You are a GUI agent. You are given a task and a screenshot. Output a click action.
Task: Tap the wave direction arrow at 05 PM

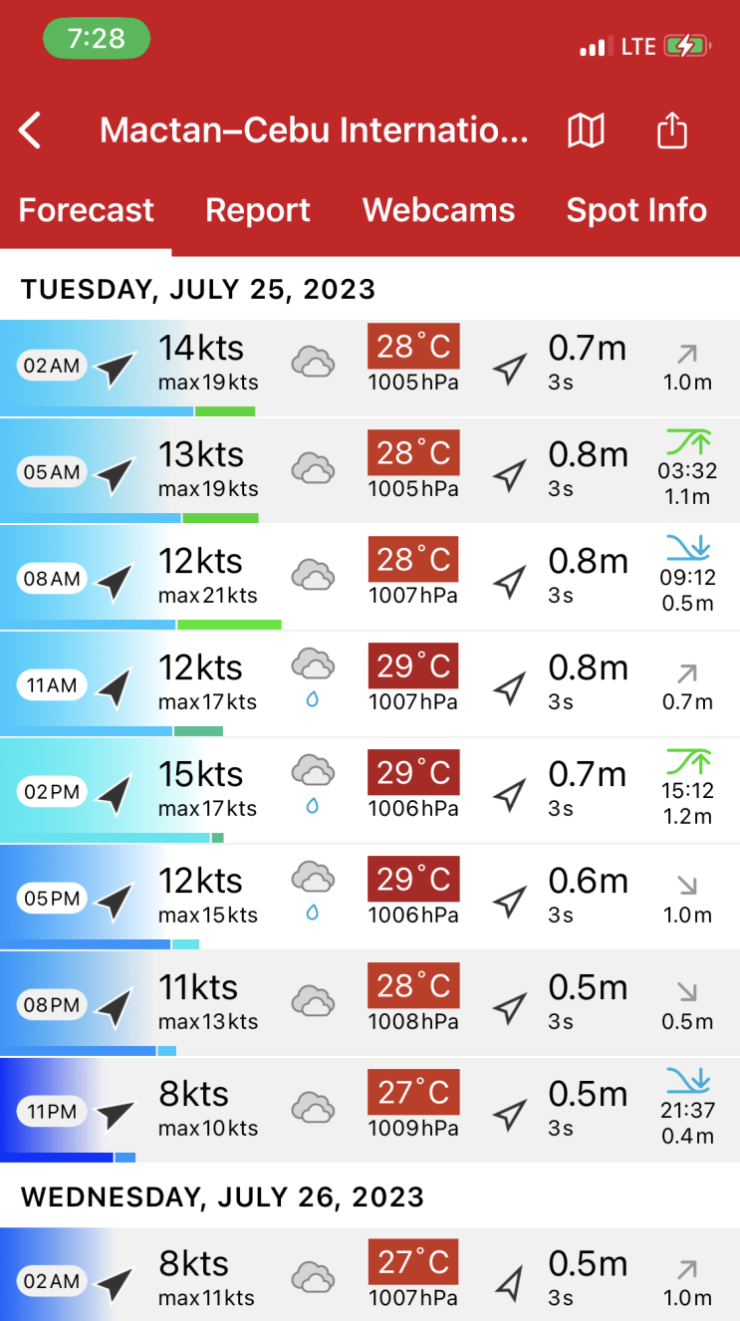click(x=510, y=901)
